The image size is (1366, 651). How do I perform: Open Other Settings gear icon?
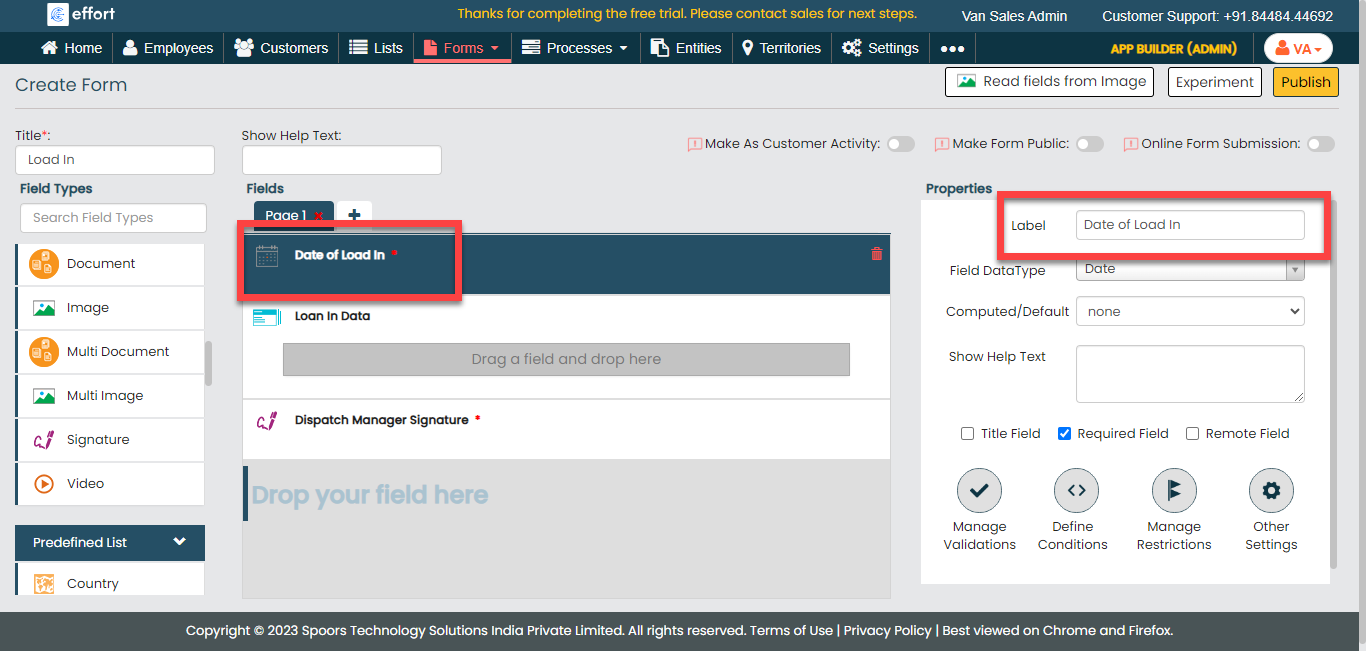point(1270,490)
